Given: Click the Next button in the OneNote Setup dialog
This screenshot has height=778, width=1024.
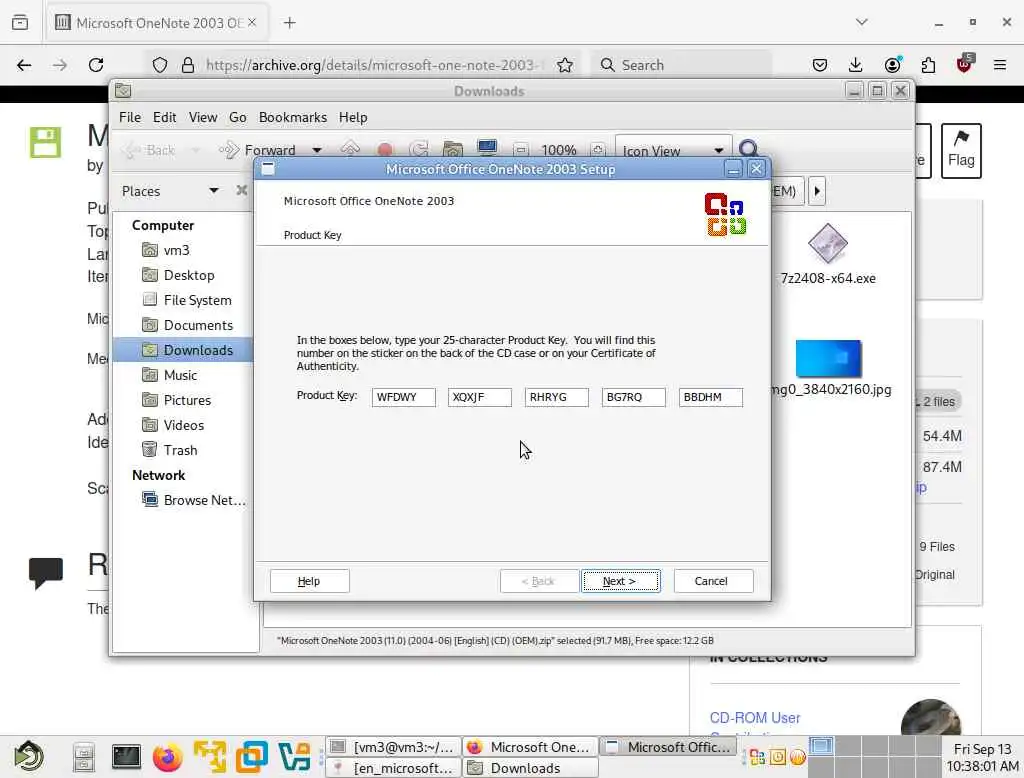Looking at the screenshot, I should [x=620, y=581].
